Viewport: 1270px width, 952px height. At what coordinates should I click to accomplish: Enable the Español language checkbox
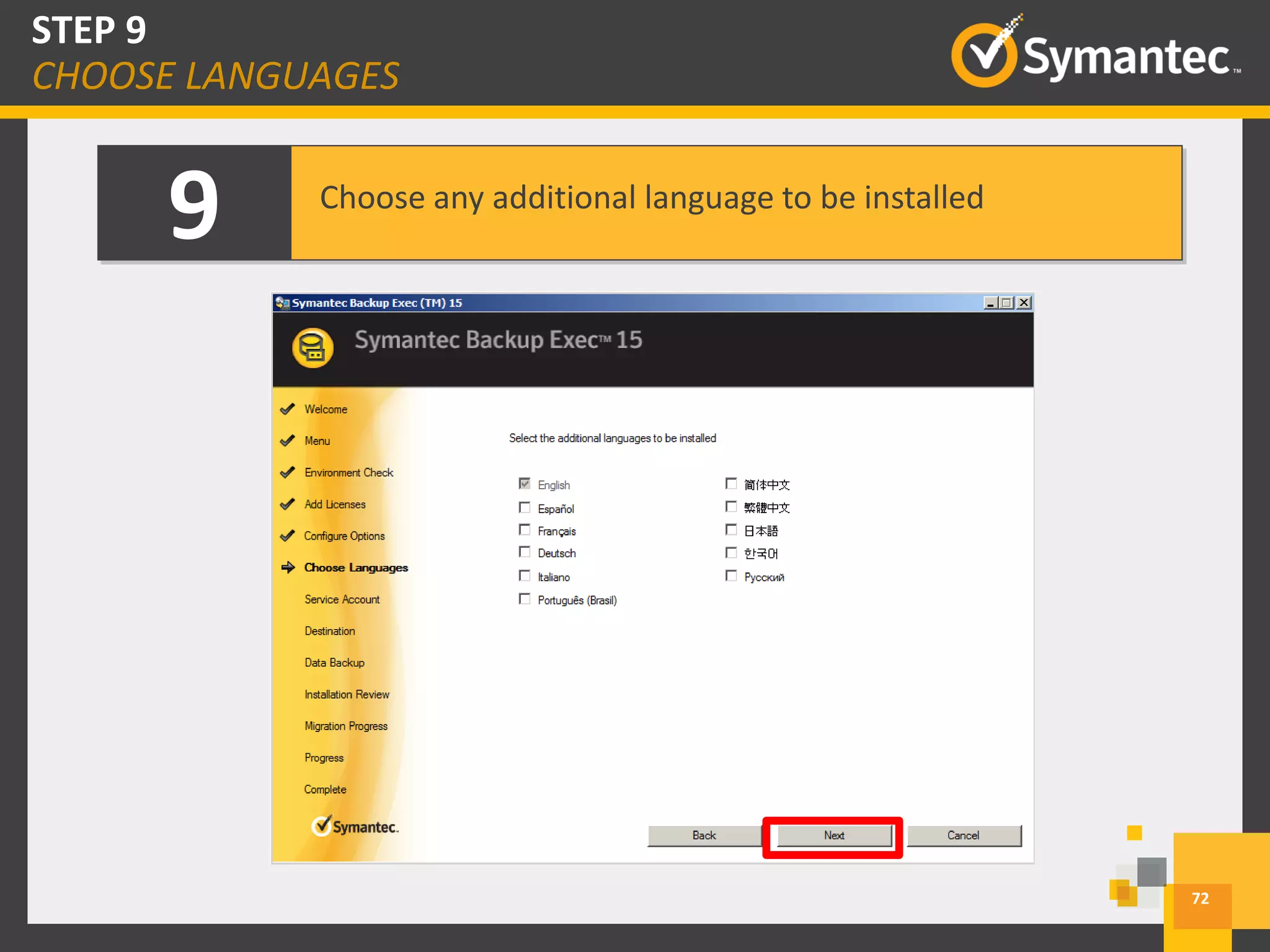click(x=525, y=508)
